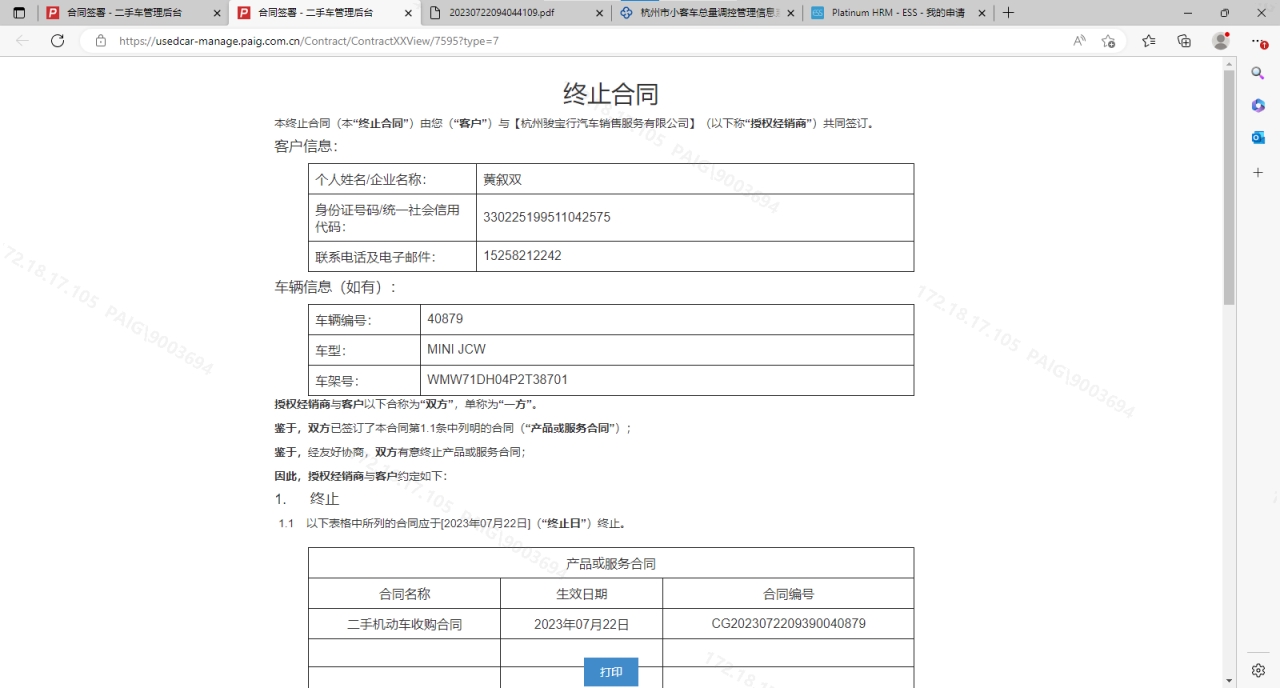Click the scrollbar down arrow

pos(1229,680)
